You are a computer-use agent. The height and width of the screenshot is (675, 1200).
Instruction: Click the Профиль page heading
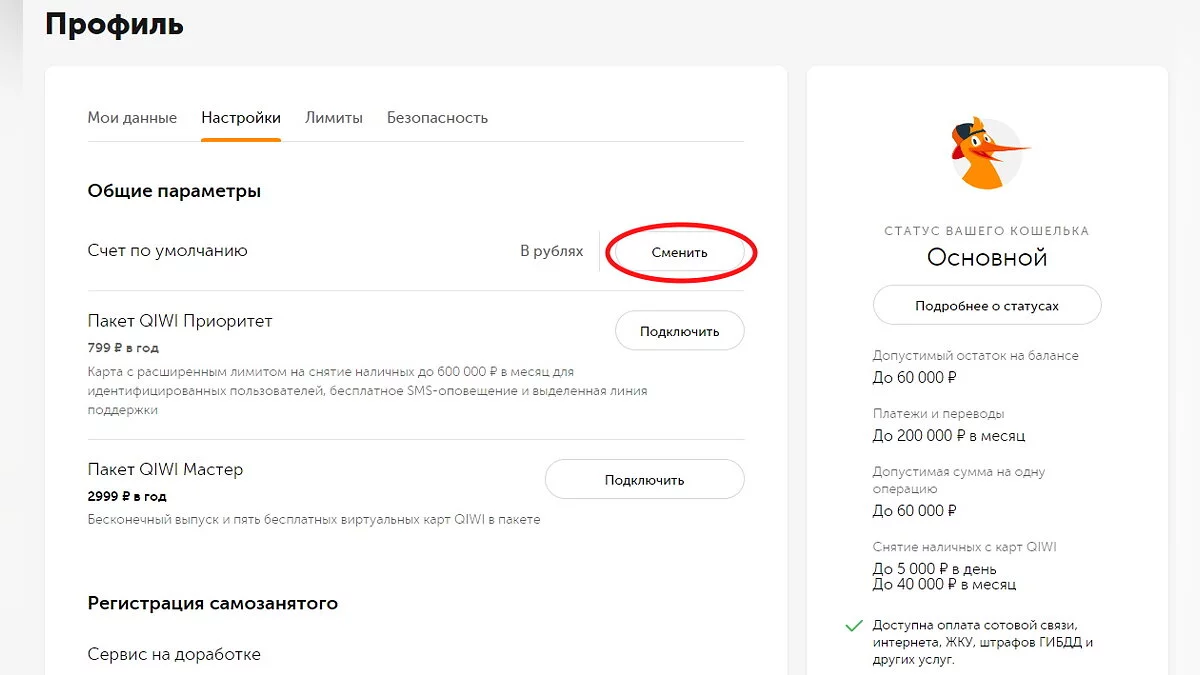(x=114, y=24)
